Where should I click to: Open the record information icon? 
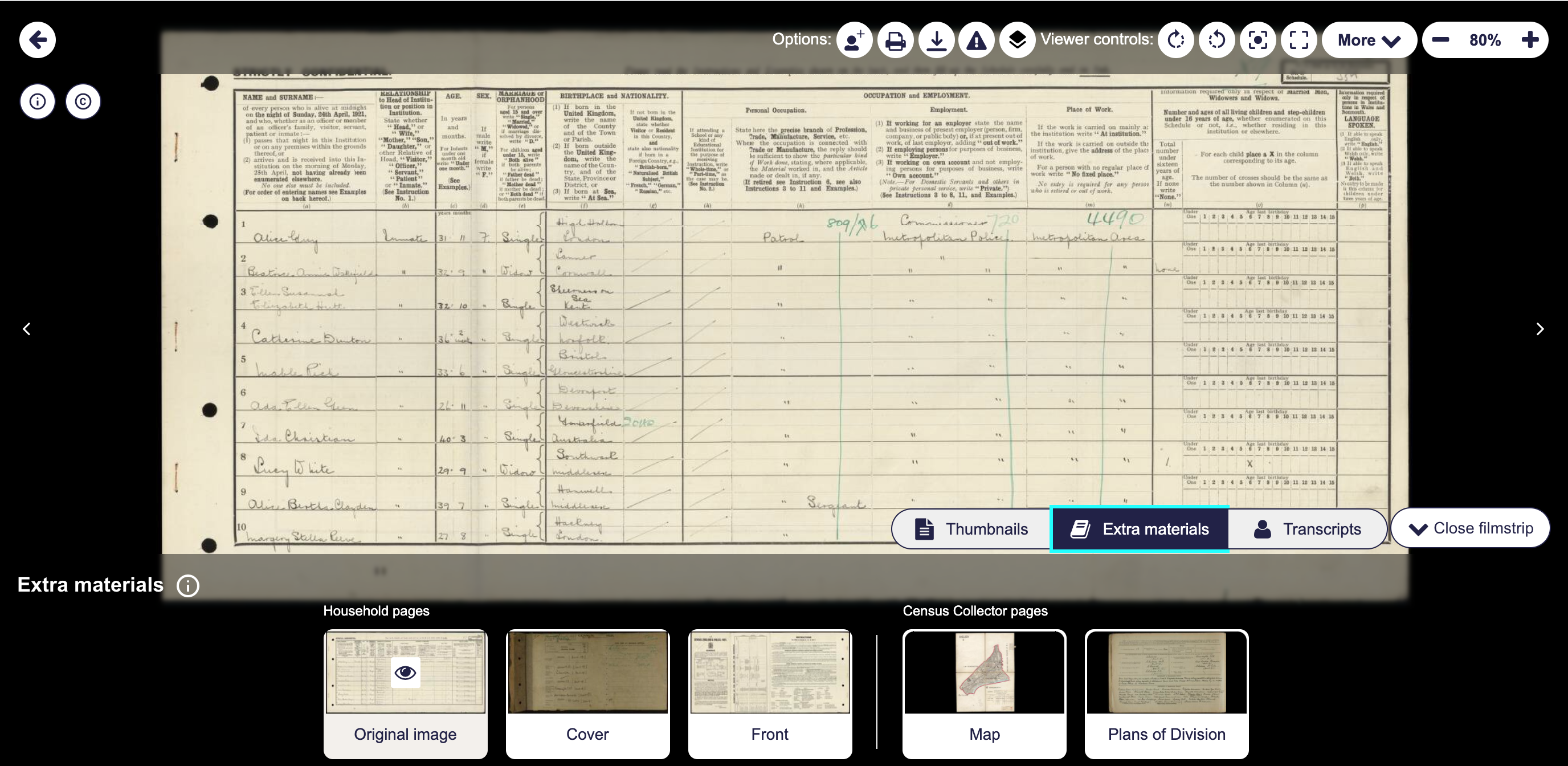38,101
